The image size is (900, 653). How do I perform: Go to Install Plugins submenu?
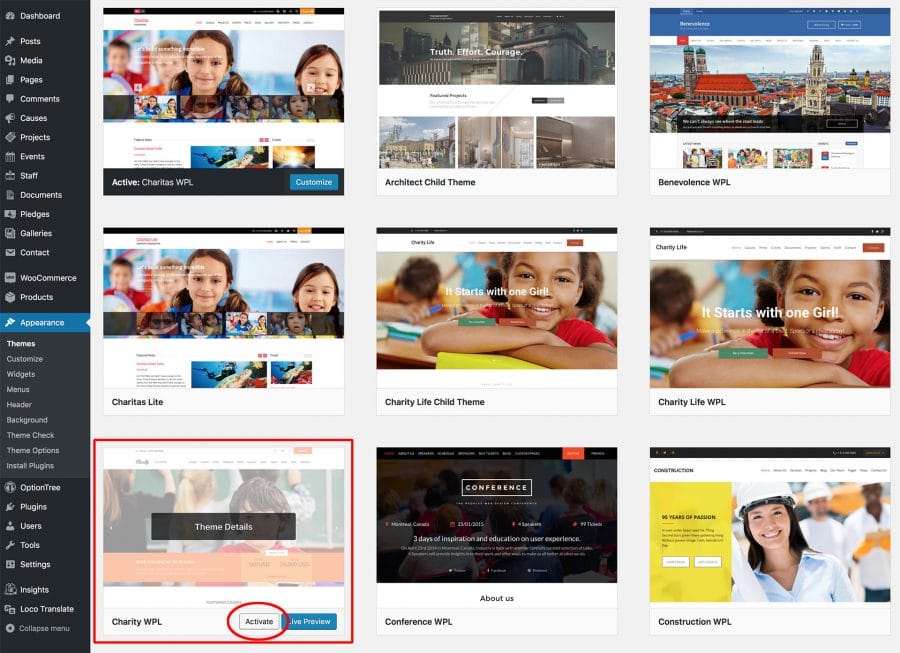click(30, 466)
